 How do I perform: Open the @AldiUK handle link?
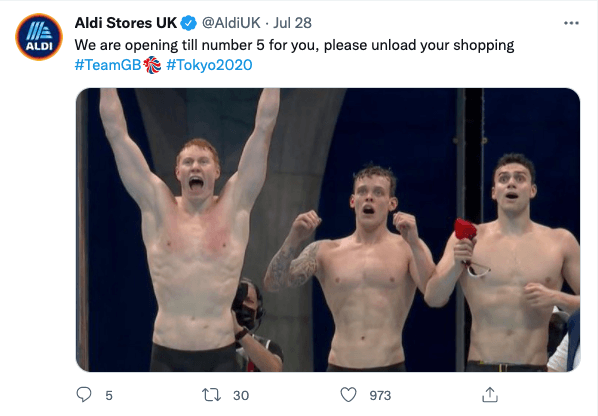click(231, 23)
